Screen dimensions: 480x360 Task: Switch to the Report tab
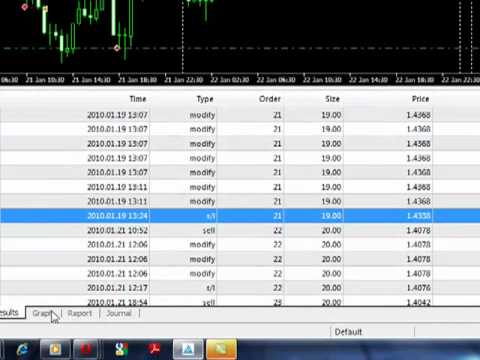click(80, 313)
